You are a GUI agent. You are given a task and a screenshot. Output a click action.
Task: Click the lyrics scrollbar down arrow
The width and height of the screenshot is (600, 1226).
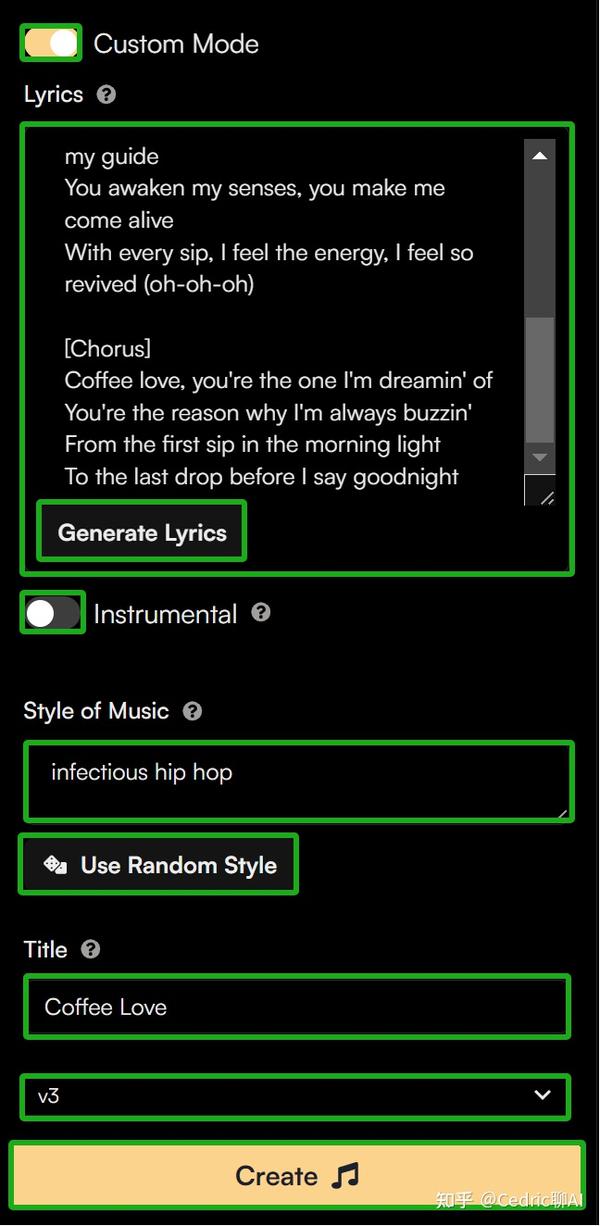539,457
